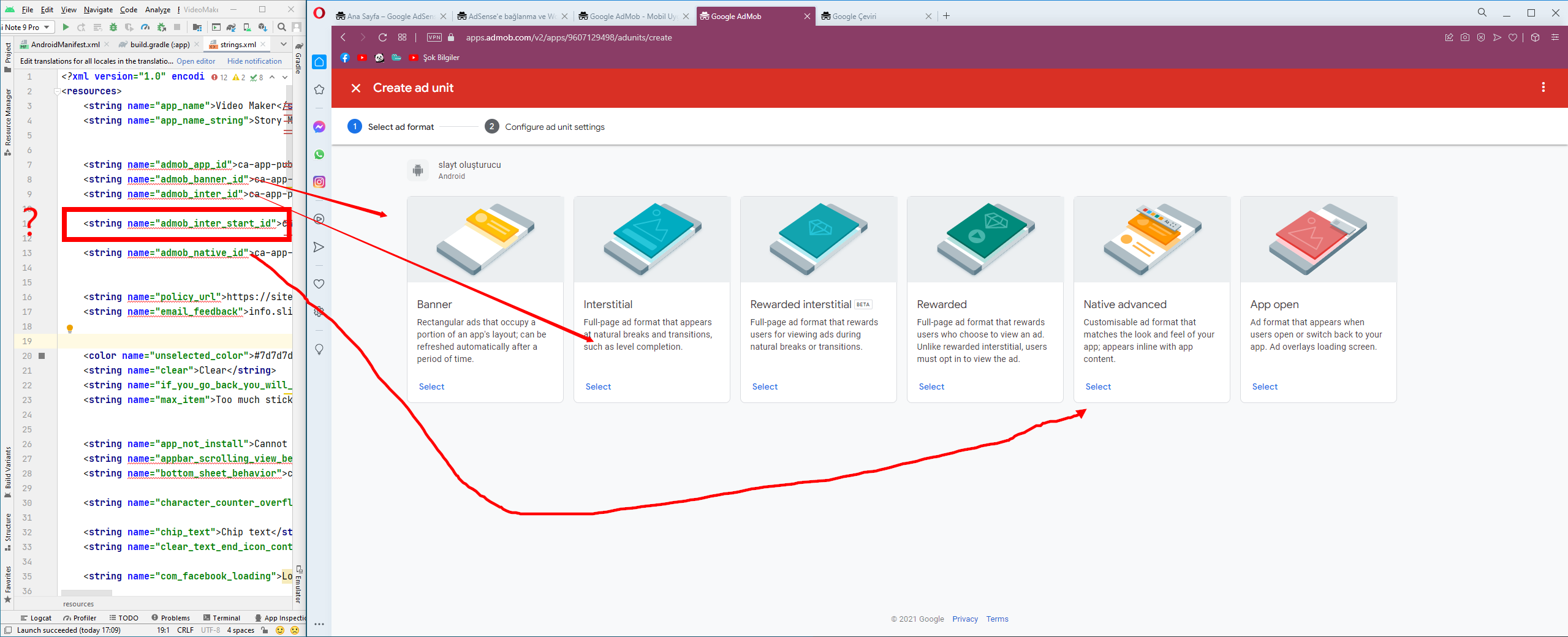This screenshot has height=637, width=1568.
Task: Collapse the resources tag fold marker
Action: [x=57, y=91]
